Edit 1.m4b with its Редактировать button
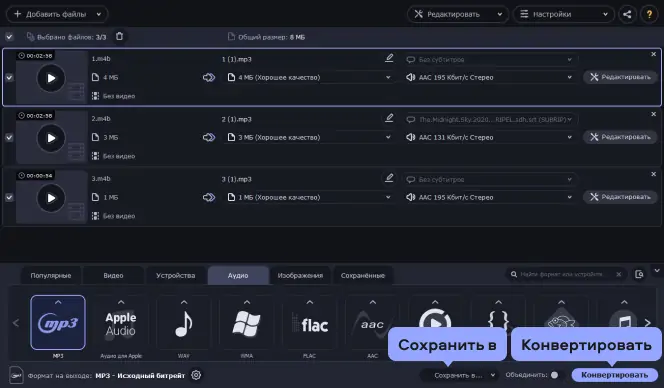The width and height of the screenshot is (664, 388). (x=620, y=77)
